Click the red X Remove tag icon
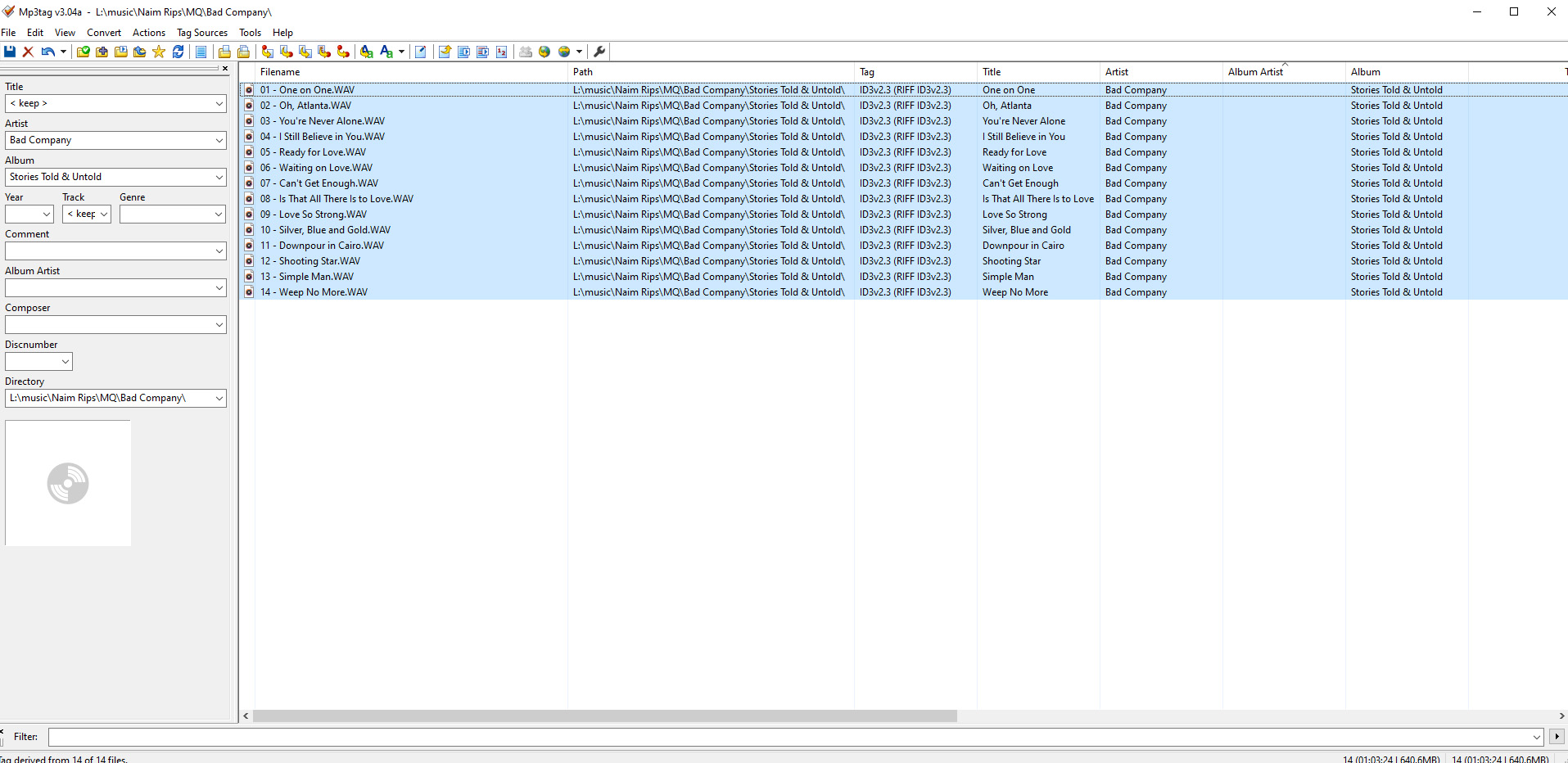 tap(28, 52)
